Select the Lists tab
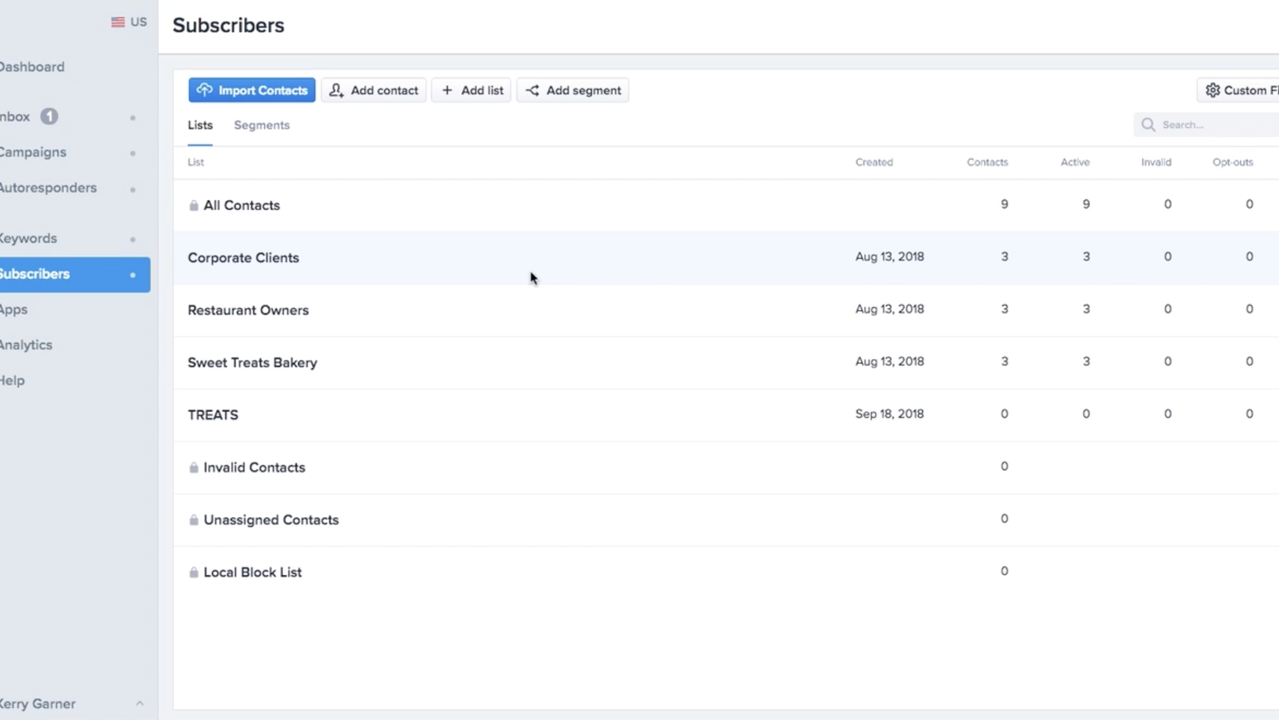This screenshot has height=720, width=1279. (200, 125)
